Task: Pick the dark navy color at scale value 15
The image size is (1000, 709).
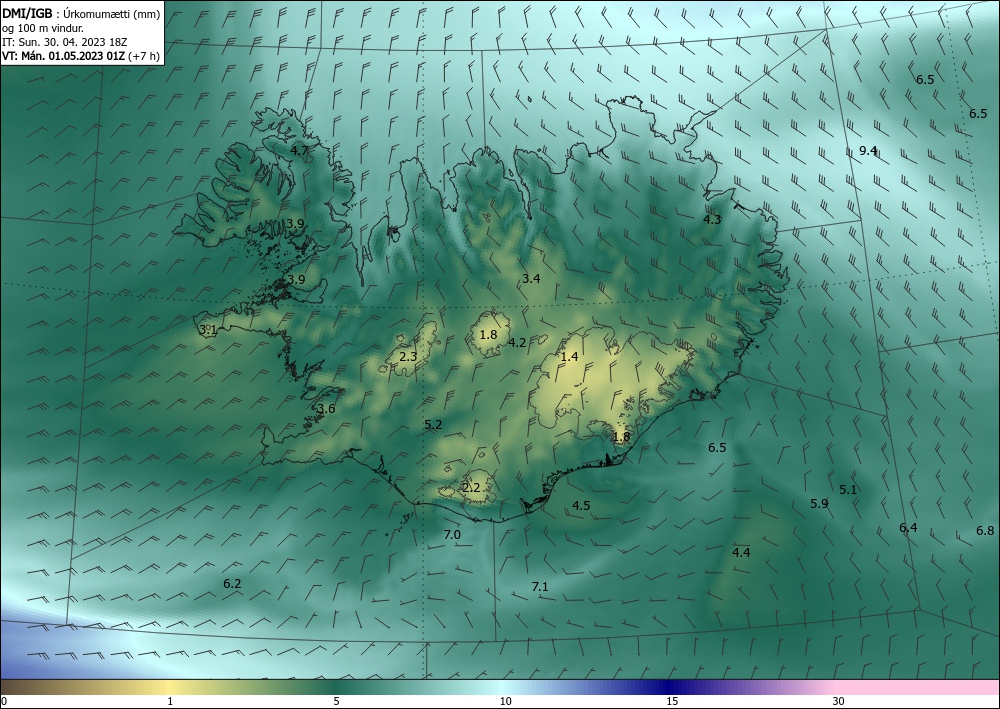Action: [669, 687]
